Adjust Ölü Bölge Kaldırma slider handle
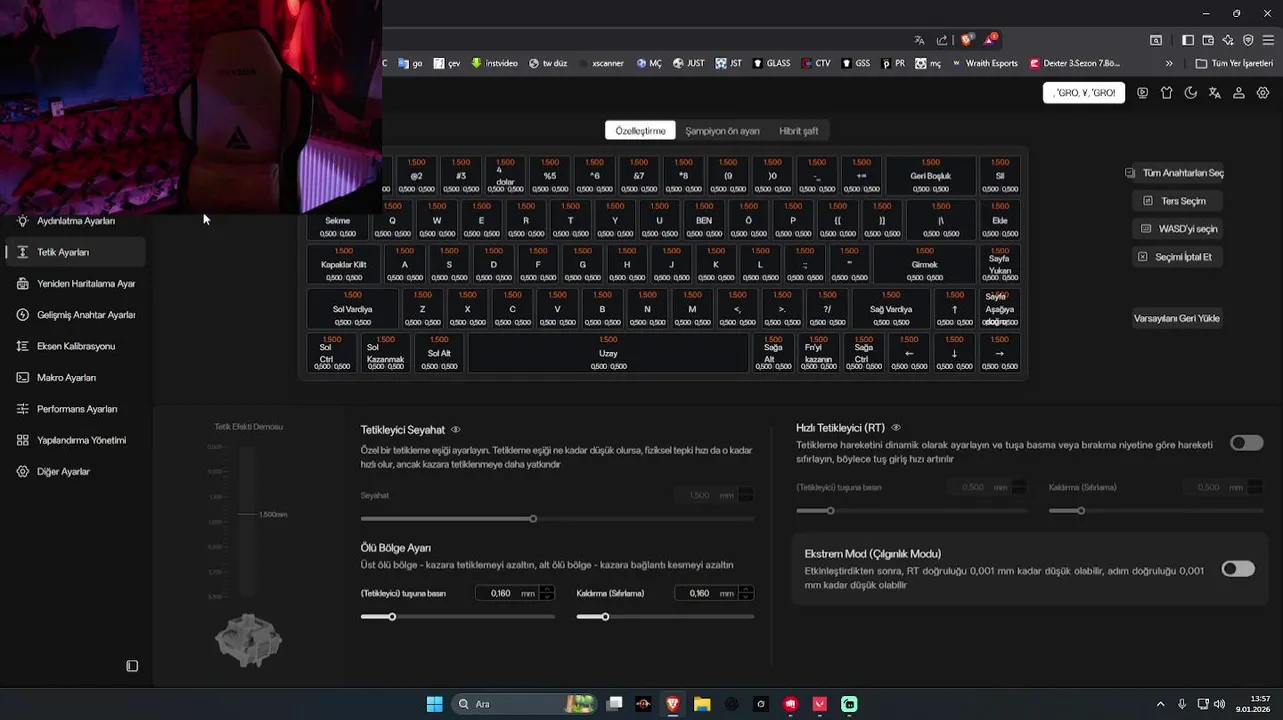 (605, 617)
